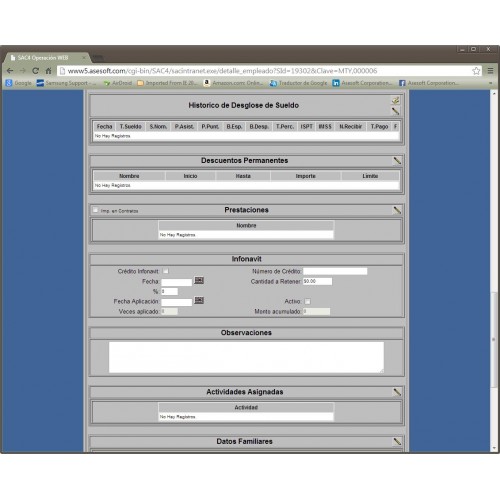
Task: Edit Prestaciones using its pencil icon
Action: point(397,210)
